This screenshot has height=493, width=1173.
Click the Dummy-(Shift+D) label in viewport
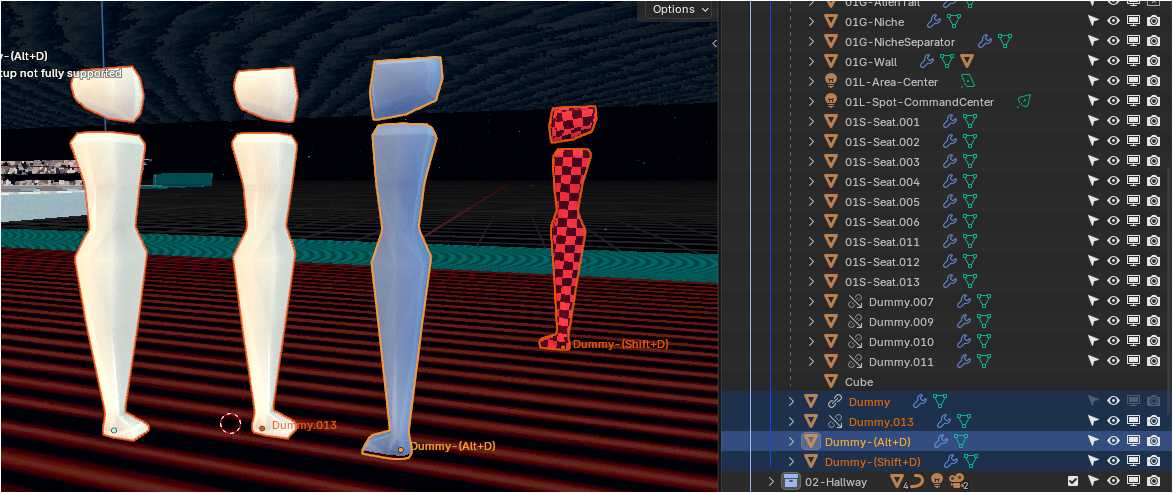coord(620,344)
